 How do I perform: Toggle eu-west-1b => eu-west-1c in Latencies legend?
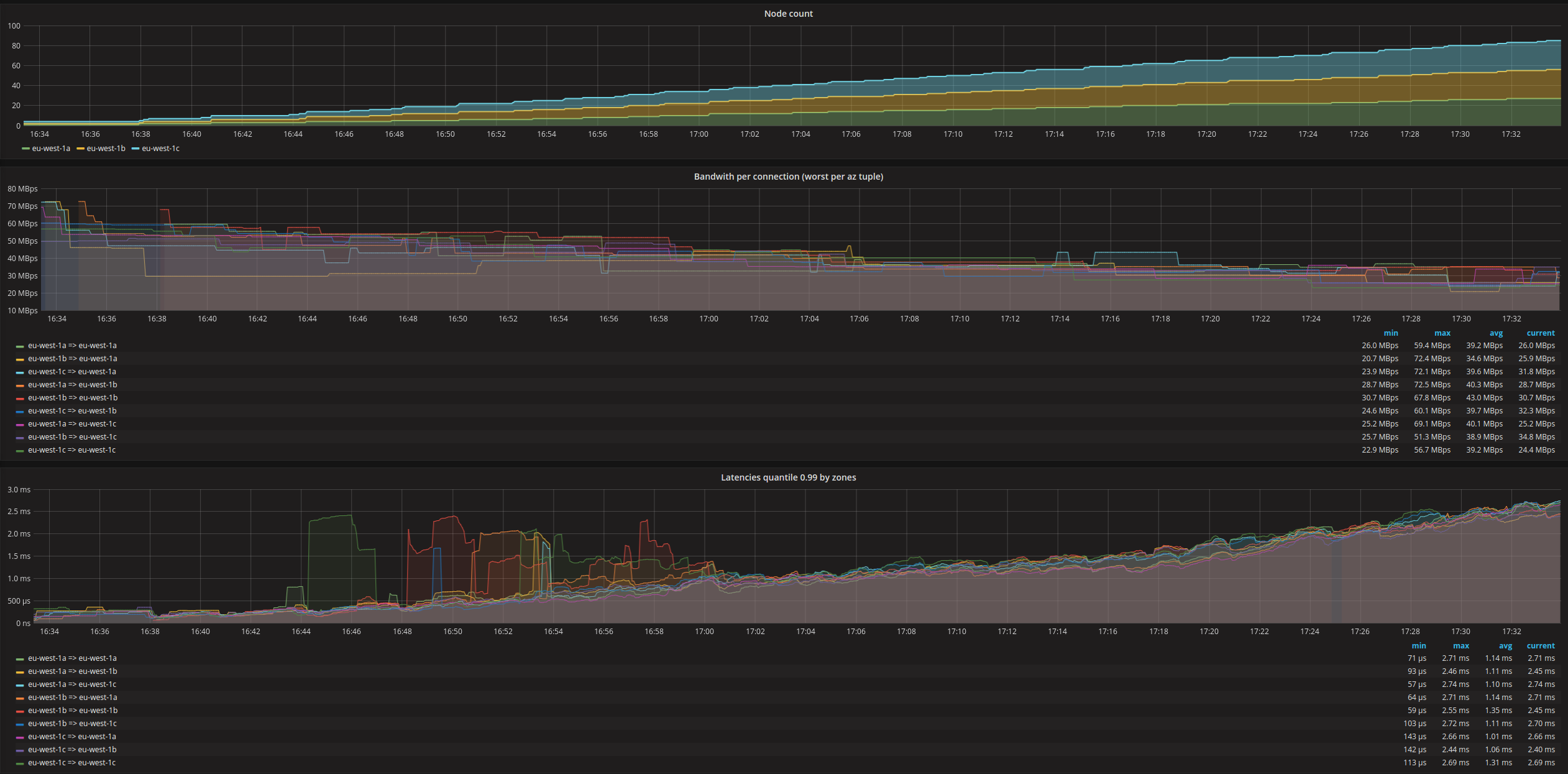[x=72, y=724]
